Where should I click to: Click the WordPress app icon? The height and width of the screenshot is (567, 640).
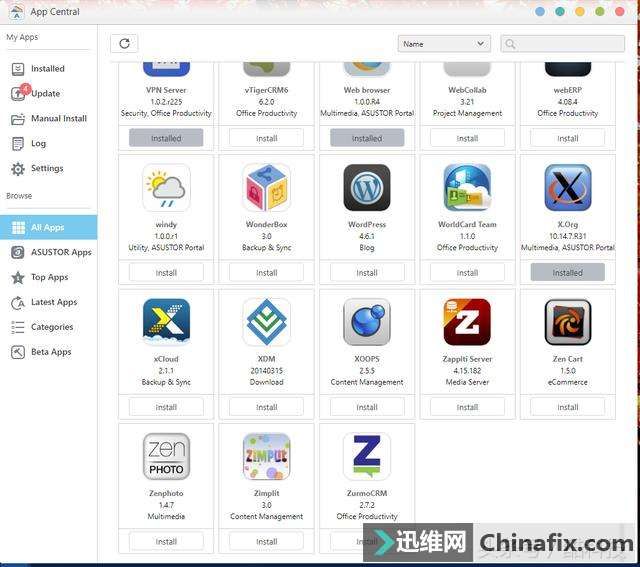click(367, 188)
